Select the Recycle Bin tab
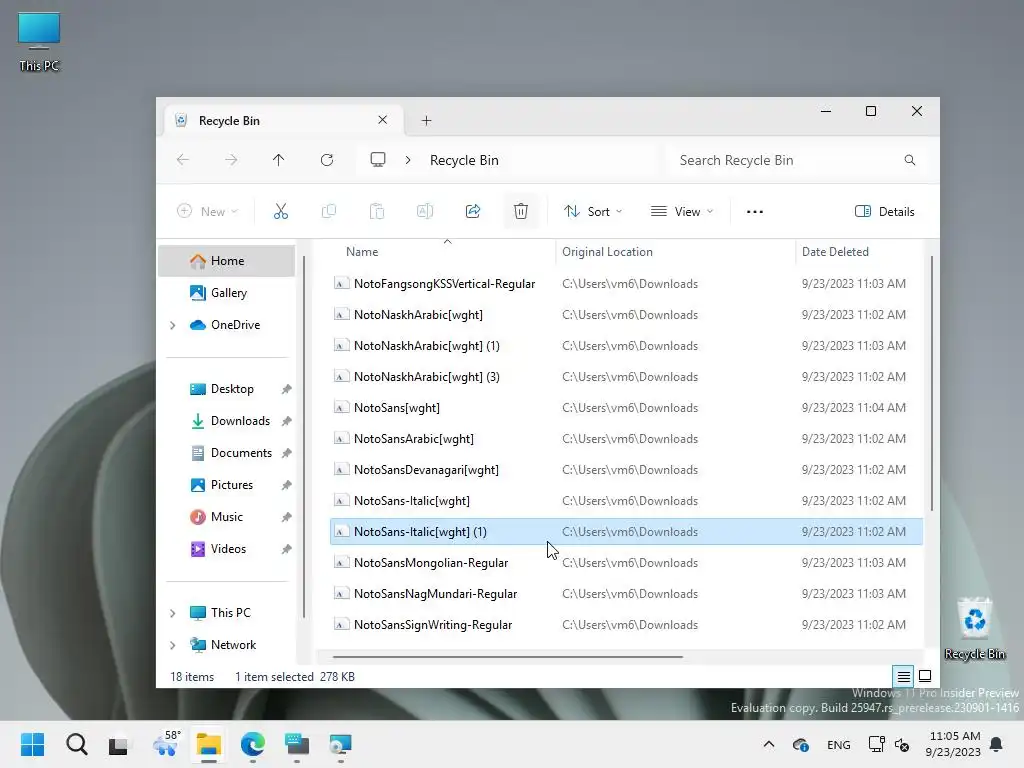 [284, 121]
